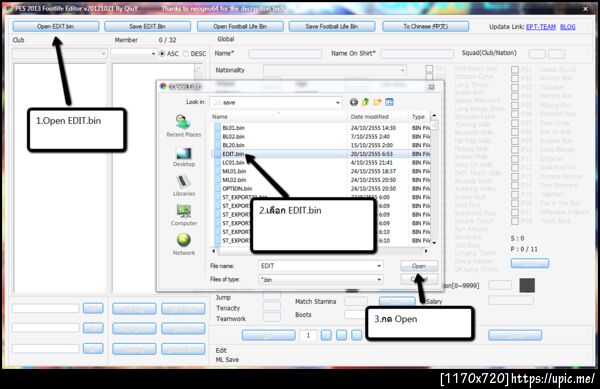This screenshot has height=389, width=600.
Task: Expand the Files of type dropdown
Action: (x=379, y=280)
